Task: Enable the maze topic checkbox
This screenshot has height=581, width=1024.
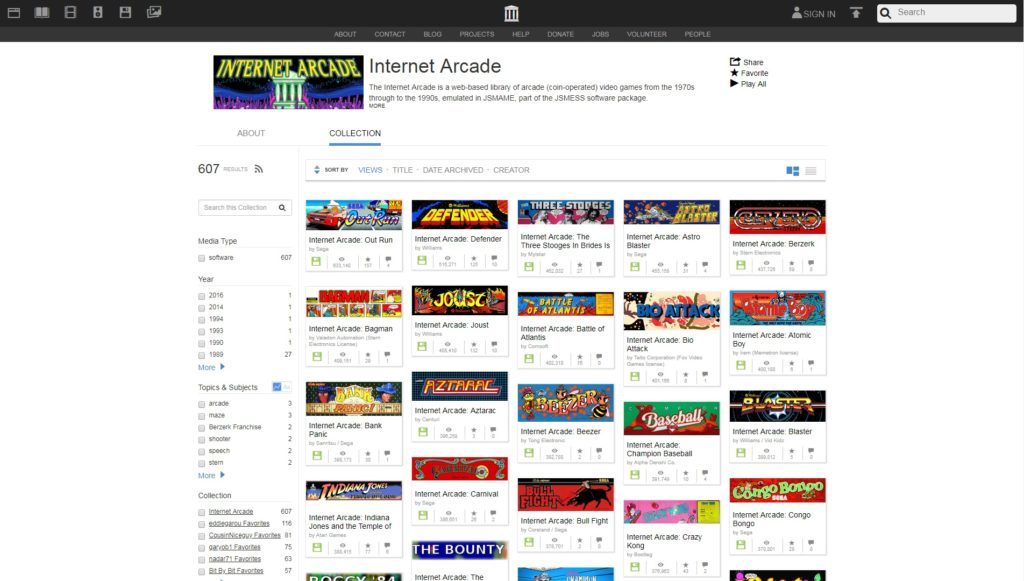Action: 202,416
